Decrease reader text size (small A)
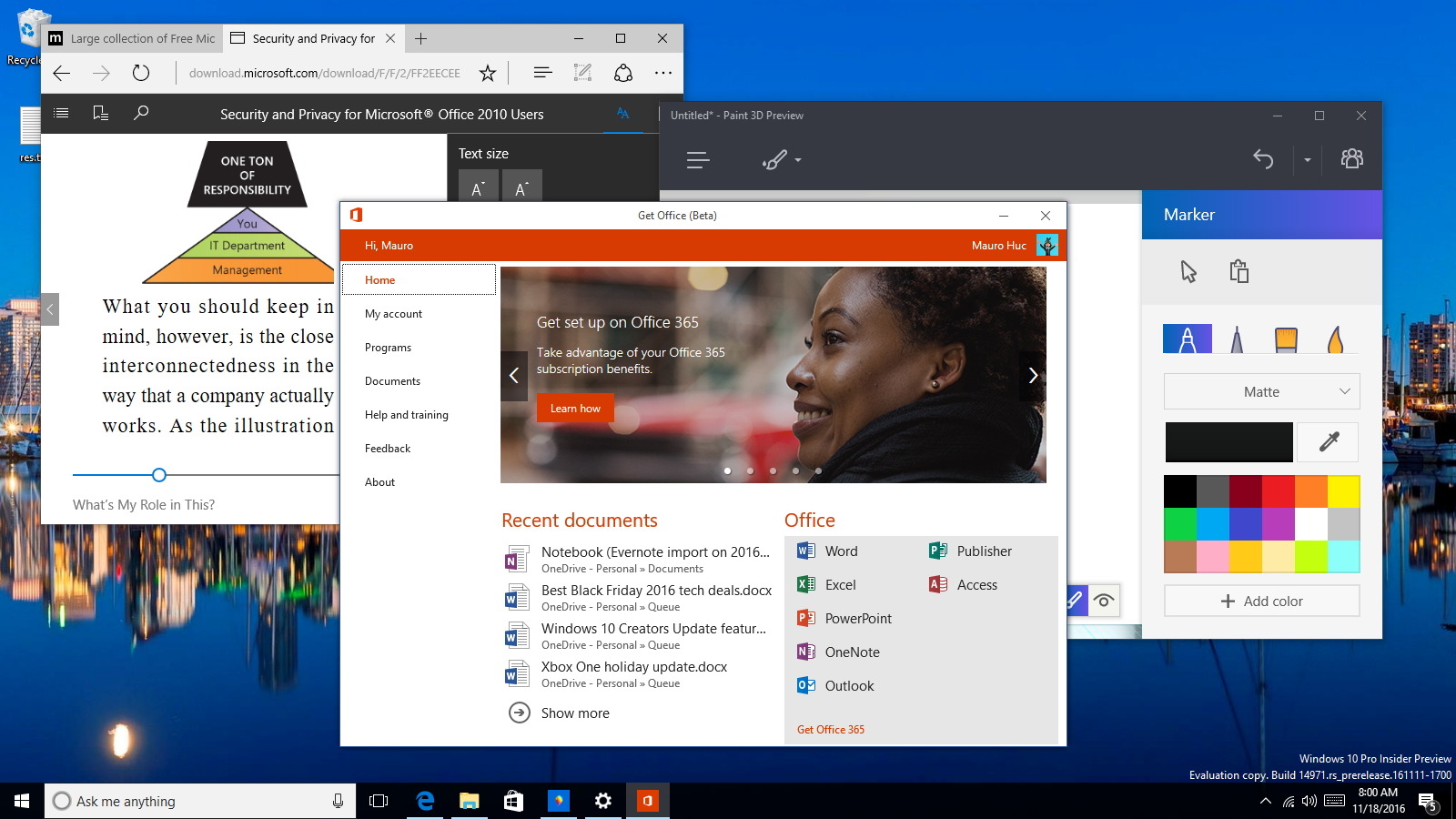Screen dimensions: 1456x819 (477, 187)
